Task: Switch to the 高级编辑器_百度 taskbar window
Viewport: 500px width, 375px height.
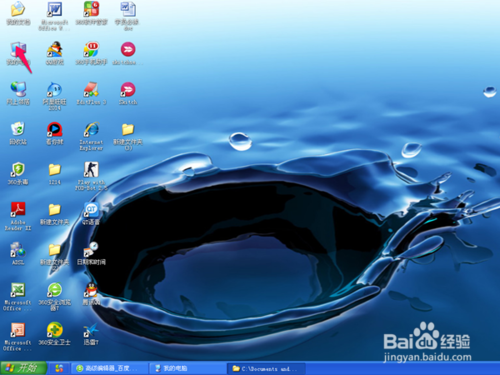Action: tap(109, 368)
